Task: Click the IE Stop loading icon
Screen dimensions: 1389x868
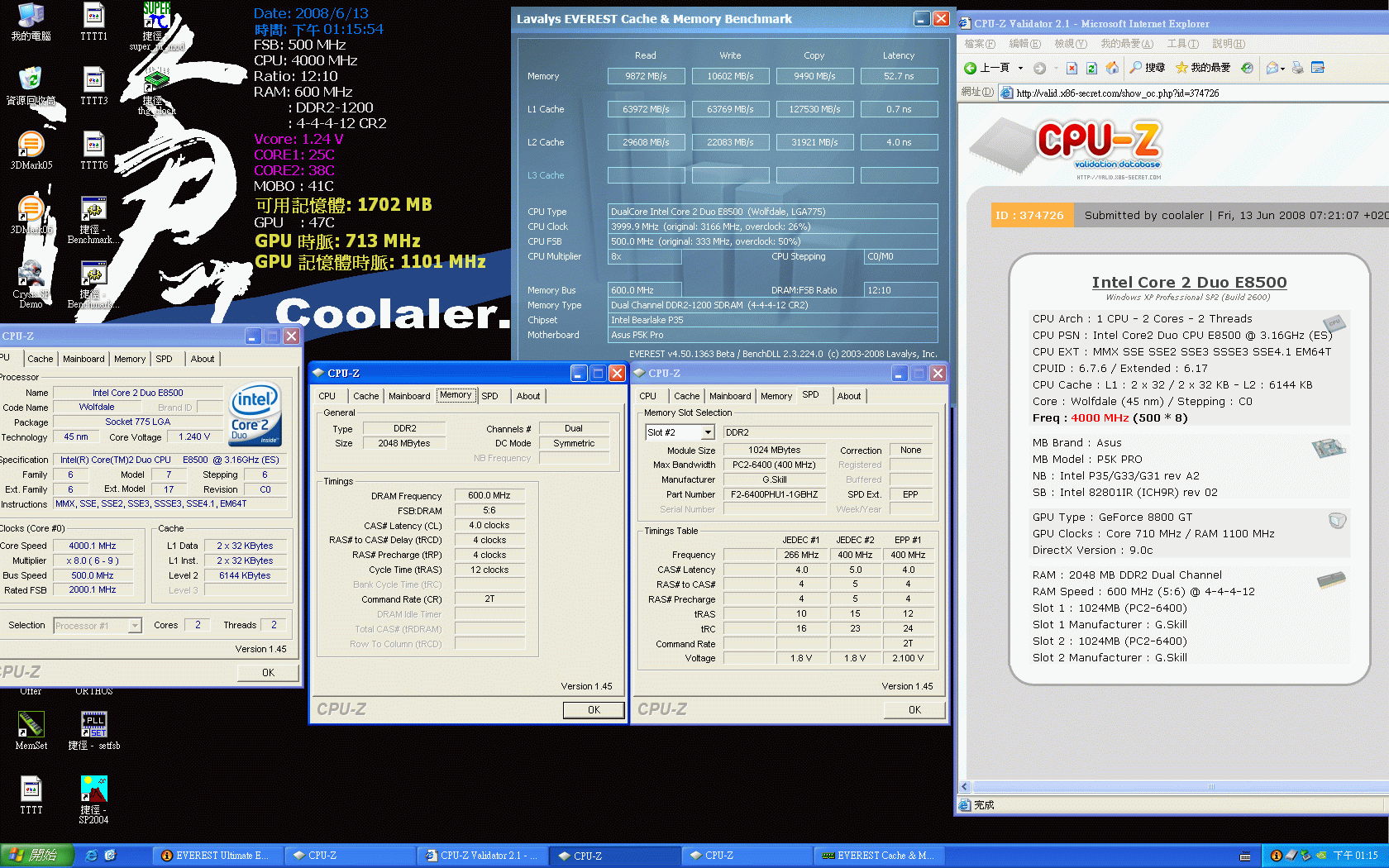Action: click(x=1072, y=68)
